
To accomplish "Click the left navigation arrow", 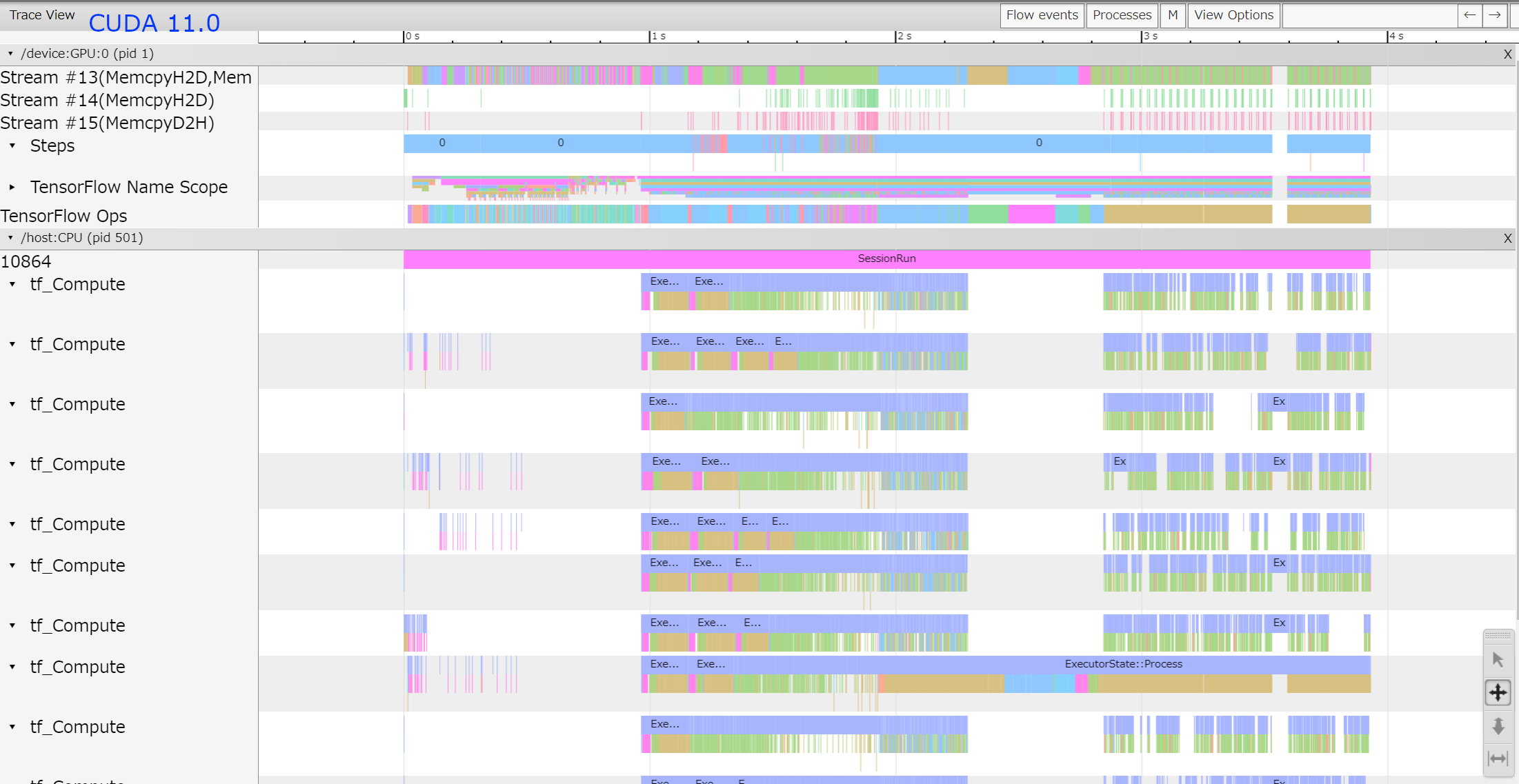I will click(x=1469, y=15).
